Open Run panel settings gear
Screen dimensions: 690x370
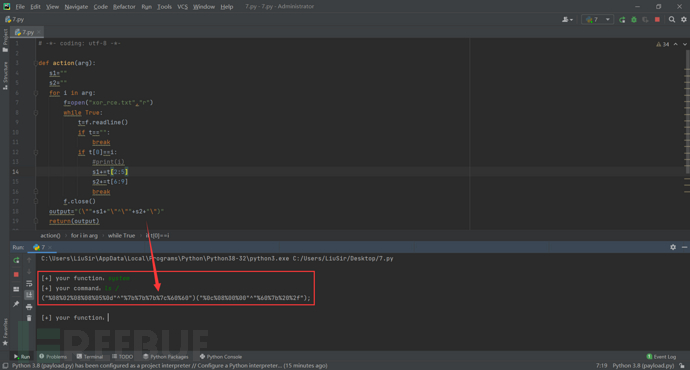click(x=673, y=247)
